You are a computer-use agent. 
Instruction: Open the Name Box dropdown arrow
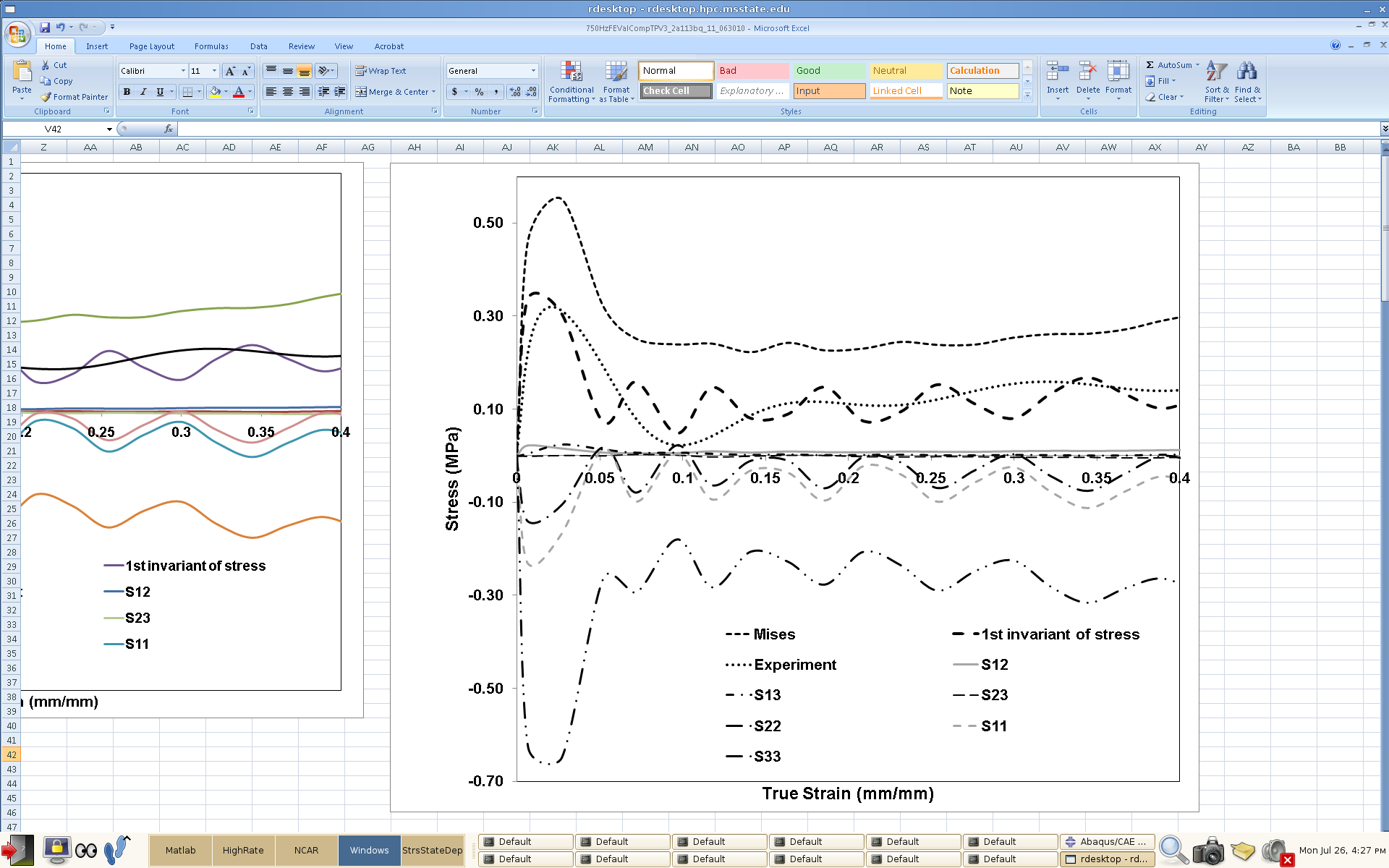pos(109,129)
